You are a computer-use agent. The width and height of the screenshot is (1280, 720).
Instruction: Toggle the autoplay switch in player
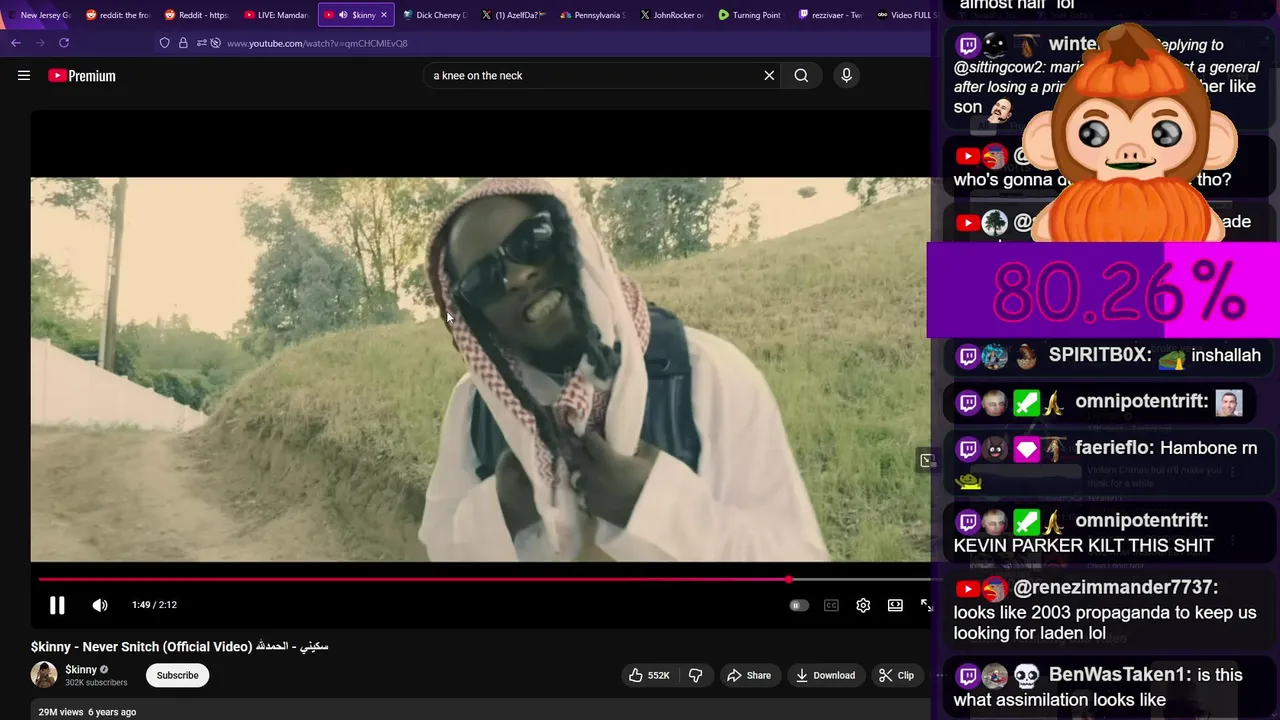(798, 605)
